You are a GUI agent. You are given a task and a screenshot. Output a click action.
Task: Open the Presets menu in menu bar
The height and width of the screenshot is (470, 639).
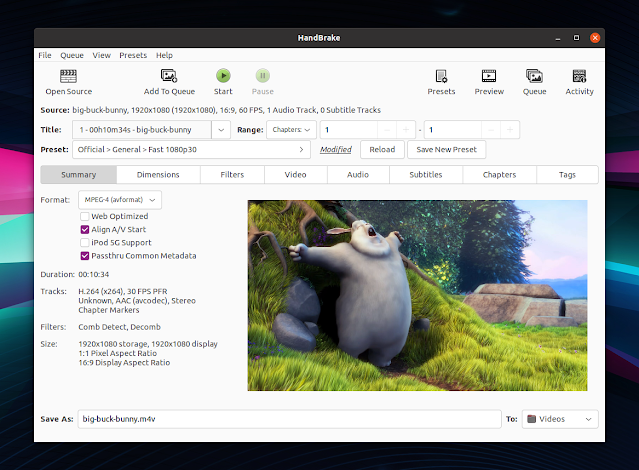point(131,56)
